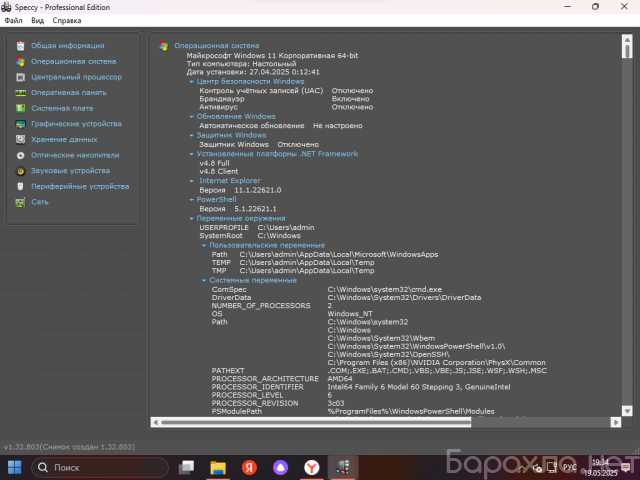Image resolution: width=640 pixels, height=480 pixels.
Task: Click the Оперативная память sidebar icon
Action: (20, 93)
